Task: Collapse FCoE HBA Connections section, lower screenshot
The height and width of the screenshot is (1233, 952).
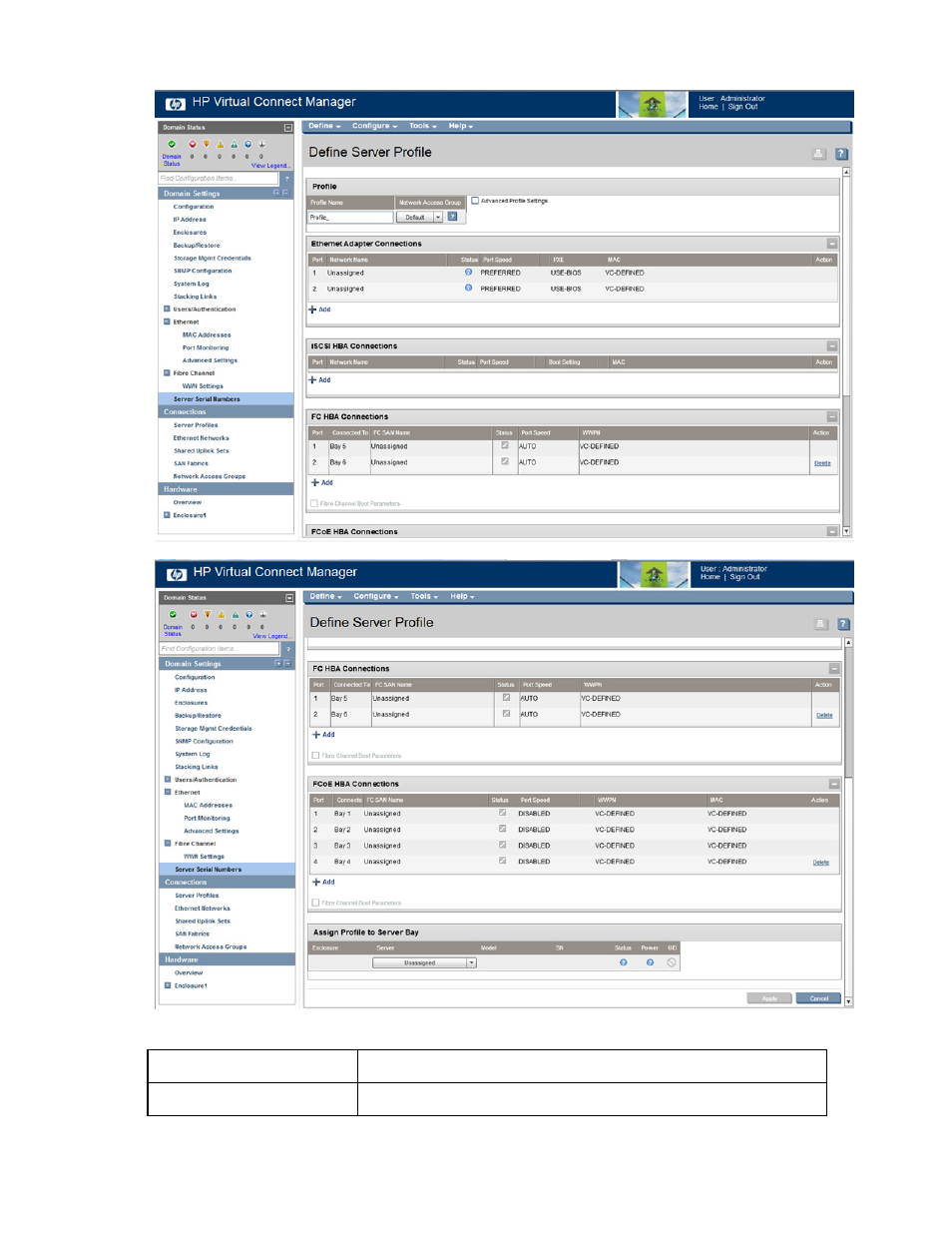Action: (x=834, y=784)
